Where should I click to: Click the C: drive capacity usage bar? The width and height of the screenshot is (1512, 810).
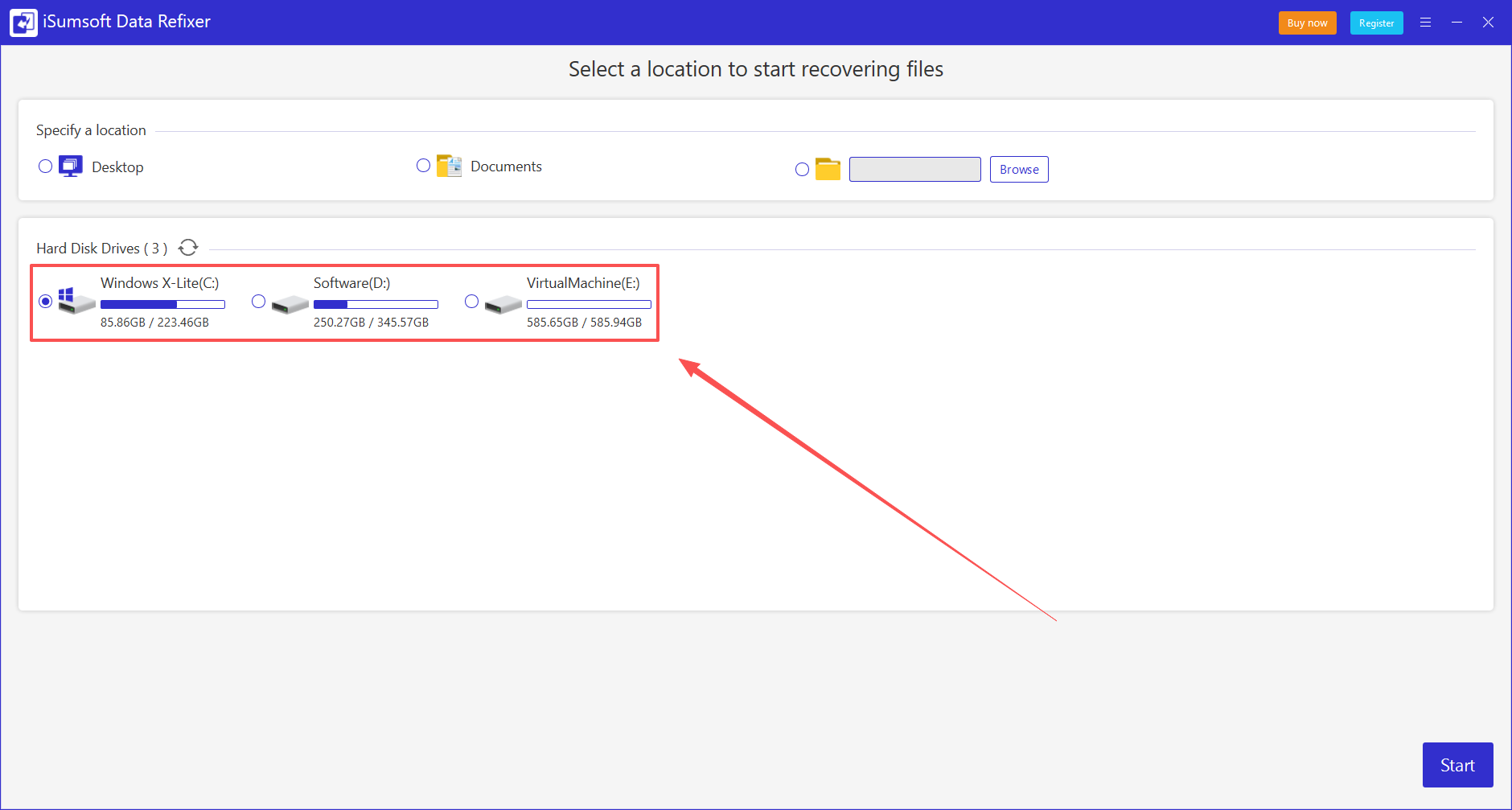(x=162, y=303)
